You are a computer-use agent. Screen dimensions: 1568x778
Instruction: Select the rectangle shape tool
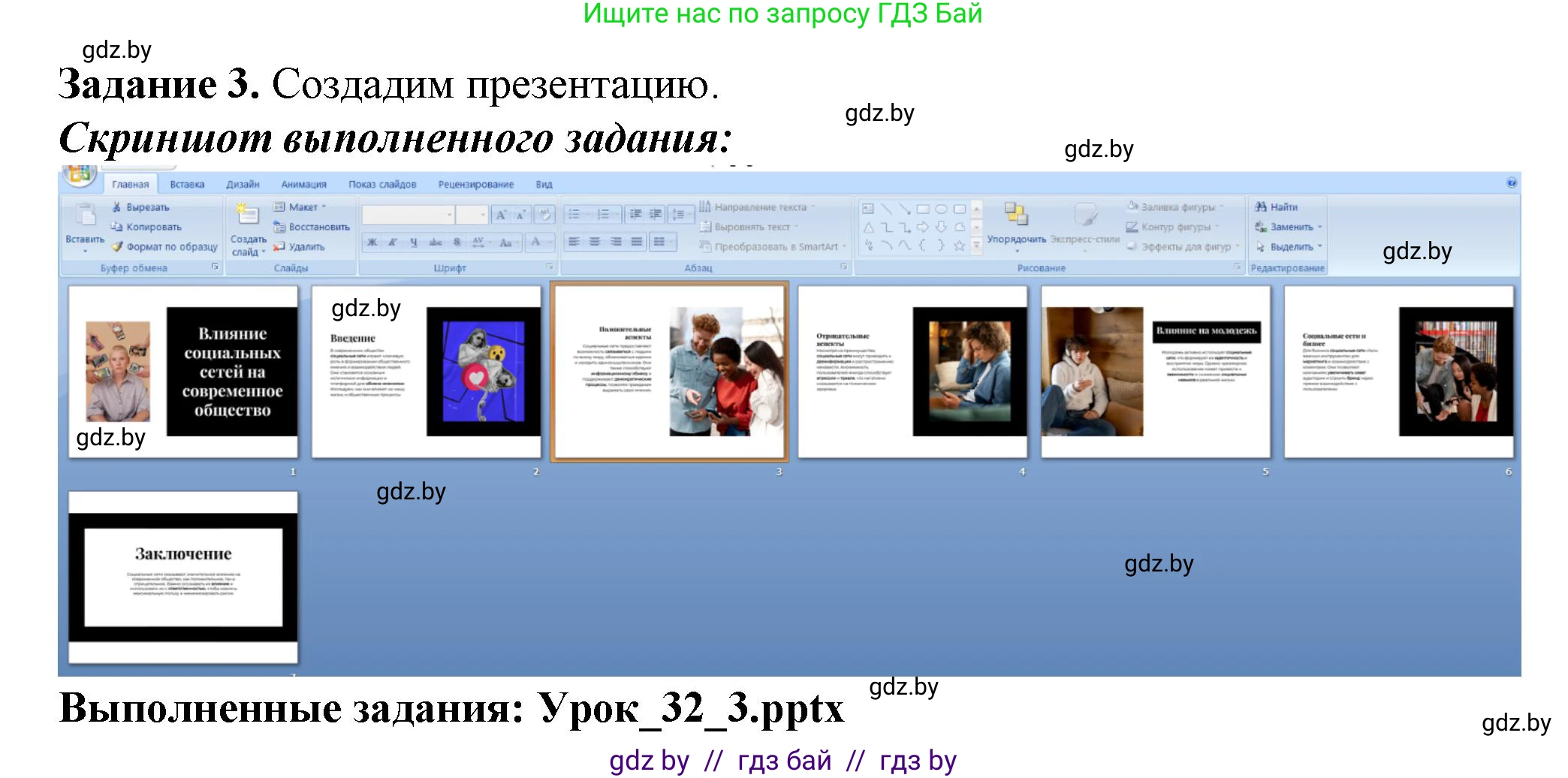tap(923, 210)
